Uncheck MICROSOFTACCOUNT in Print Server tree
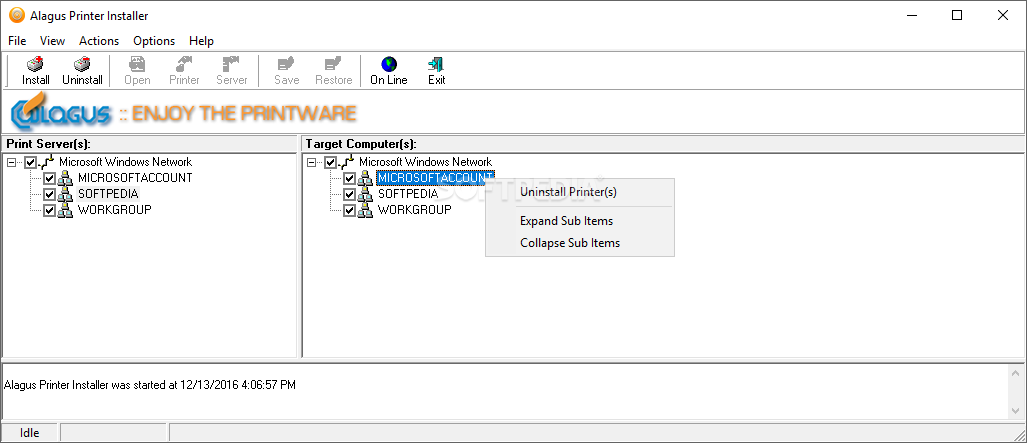Image resolution: width=1027 pixels, height=443 pixels. coord(49,178)
